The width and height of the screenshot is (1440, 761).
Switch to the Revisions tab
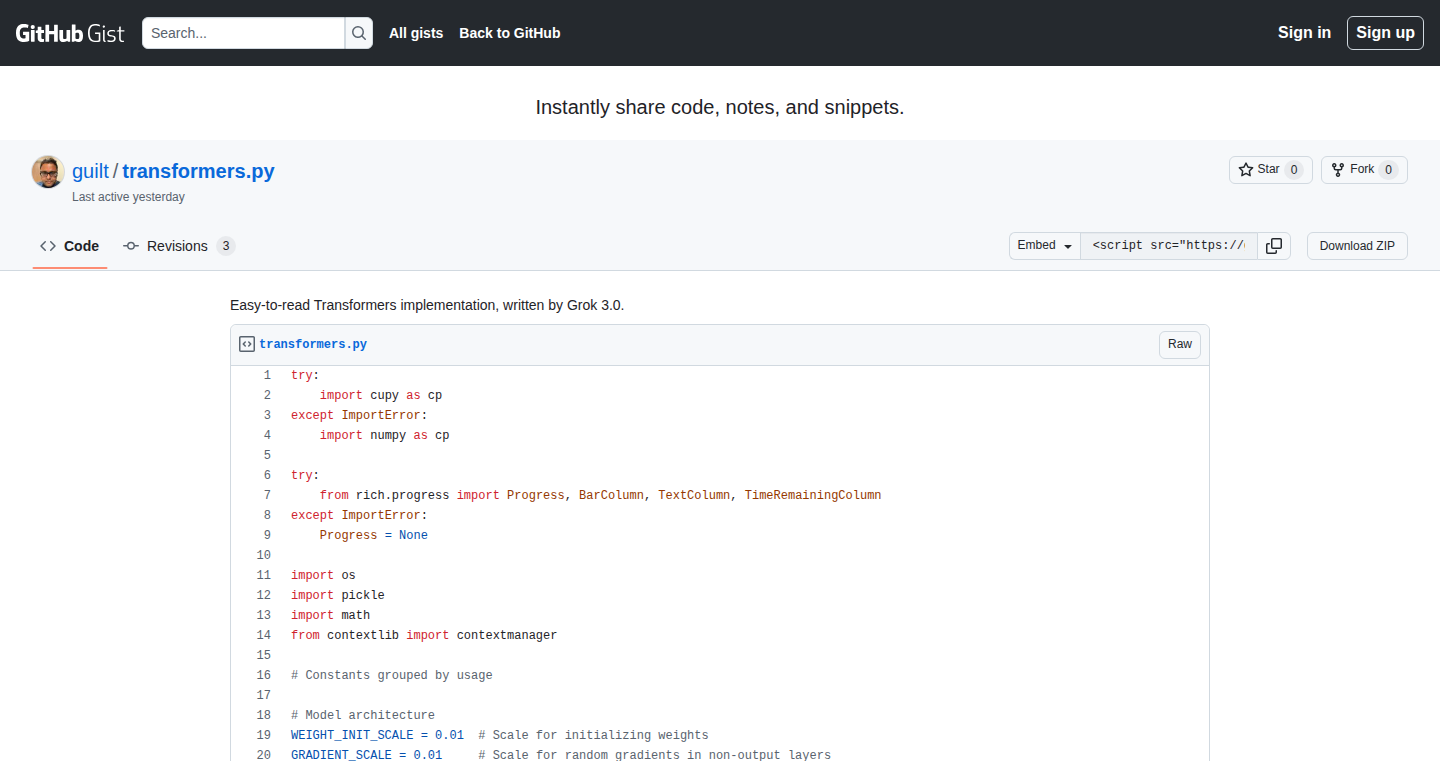pos(179,246)
